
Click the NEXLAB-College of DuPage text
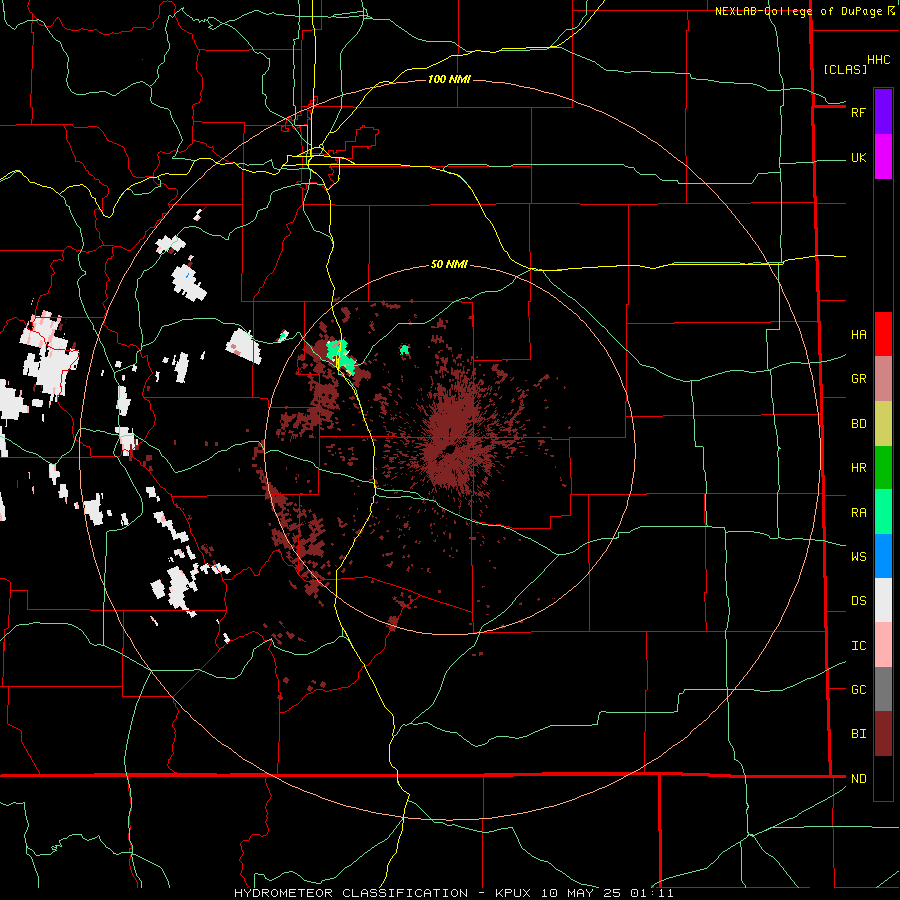[798, 11]
